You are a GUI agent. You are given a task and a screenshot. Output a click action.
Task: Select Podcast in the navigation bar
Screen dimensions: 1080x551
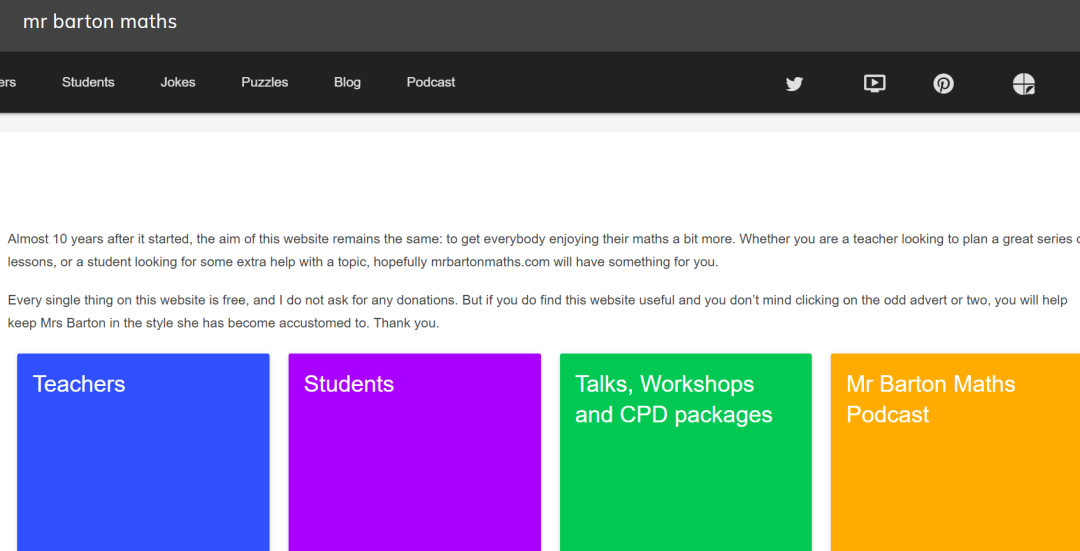click(x=430, y=82)
